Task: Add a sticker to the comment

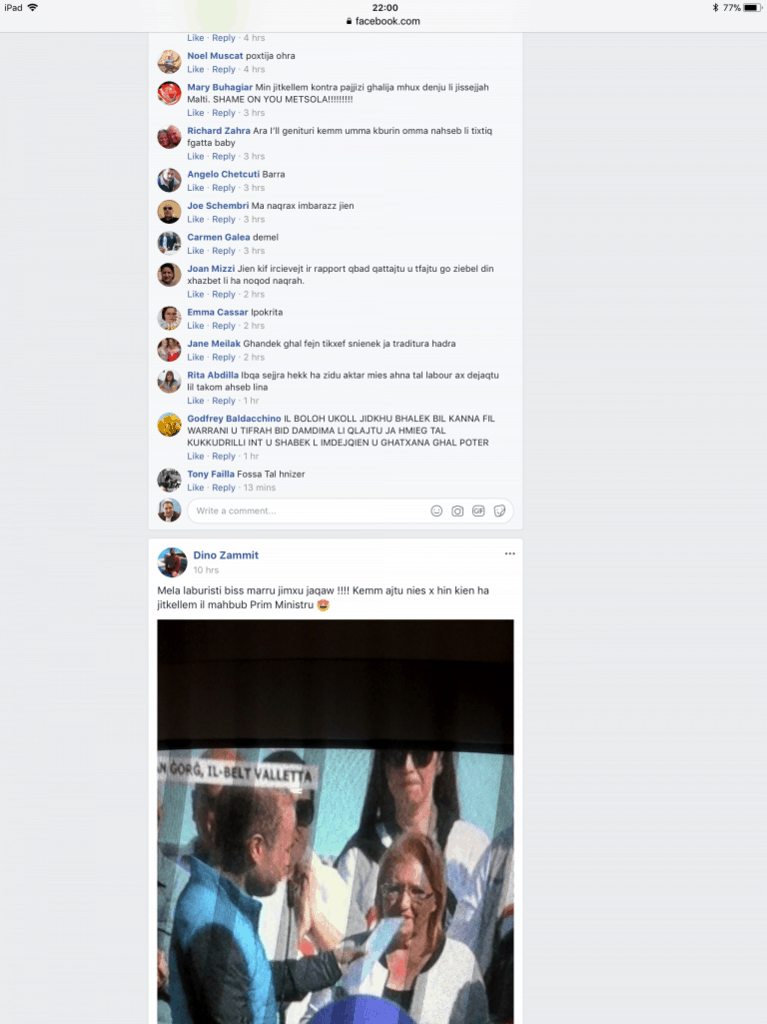Action: coord(499,511)
